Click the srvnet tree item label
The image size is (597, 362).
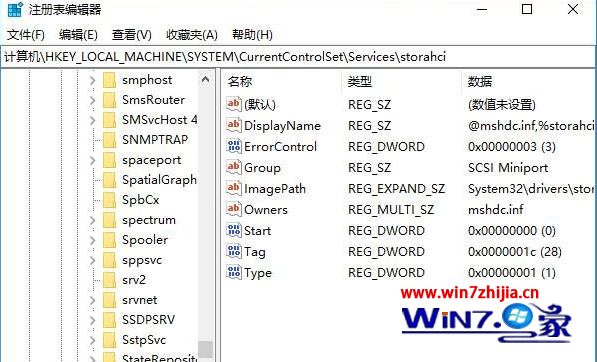click(140, 300)
